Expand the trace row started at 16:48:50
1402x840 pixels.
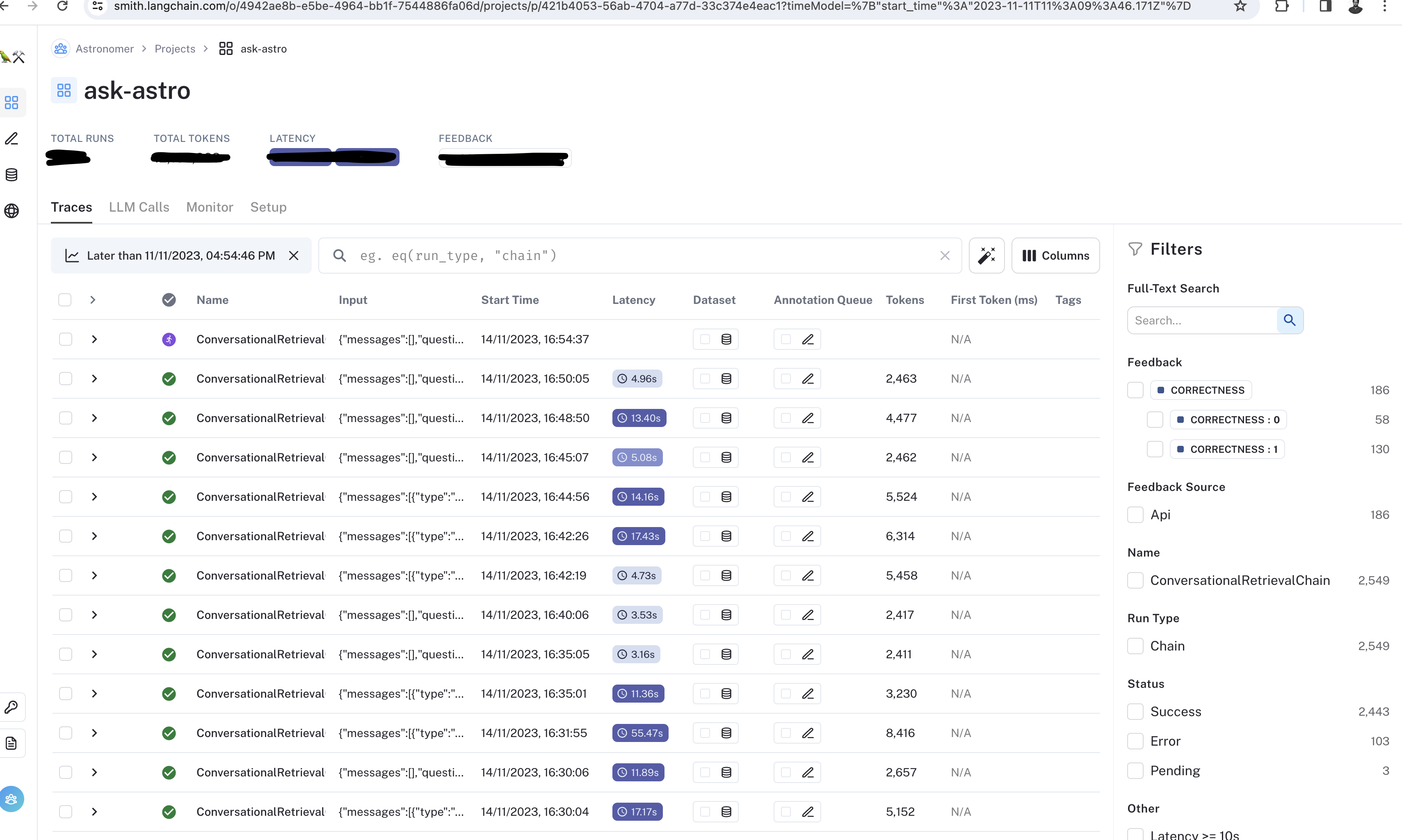[94, 418]
